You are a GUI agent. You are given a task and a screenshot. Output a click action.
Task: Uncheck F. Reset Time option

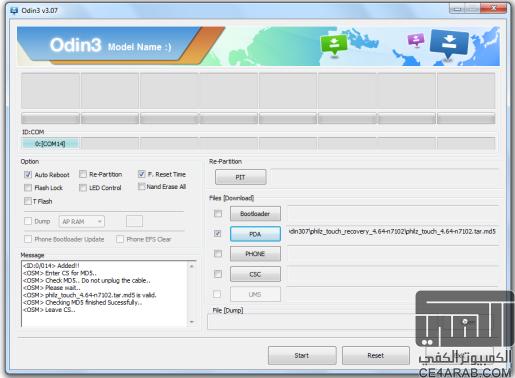[x=142, y=174]
